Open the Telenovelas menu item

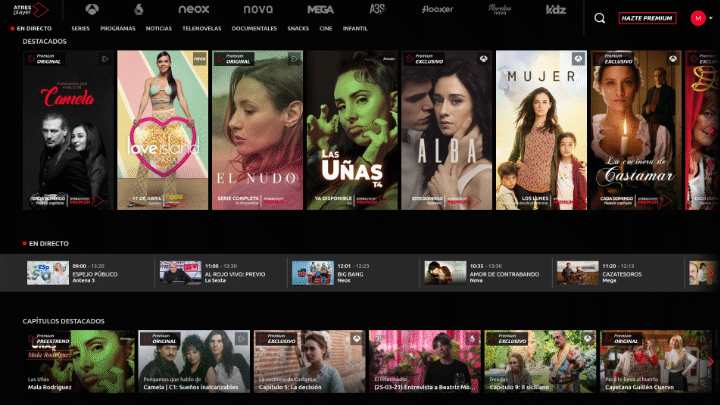[x=202, y=28]
